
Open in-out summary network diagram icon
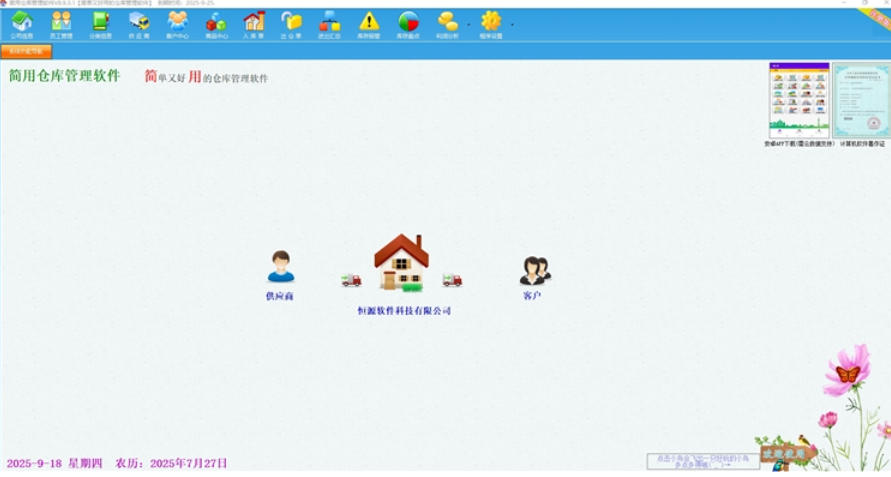pyautogui.click(x=329, y=24)
